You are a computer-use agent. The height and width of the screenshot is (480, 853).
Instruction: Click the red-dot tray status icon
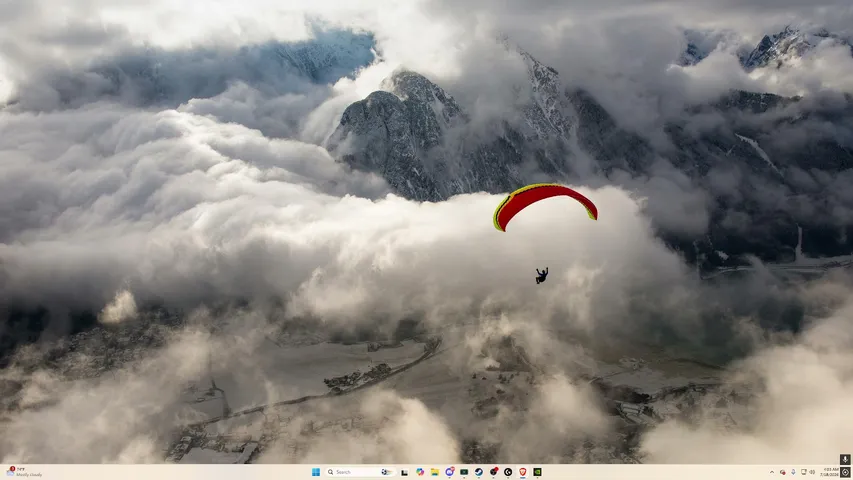click(x=783, y=472)
